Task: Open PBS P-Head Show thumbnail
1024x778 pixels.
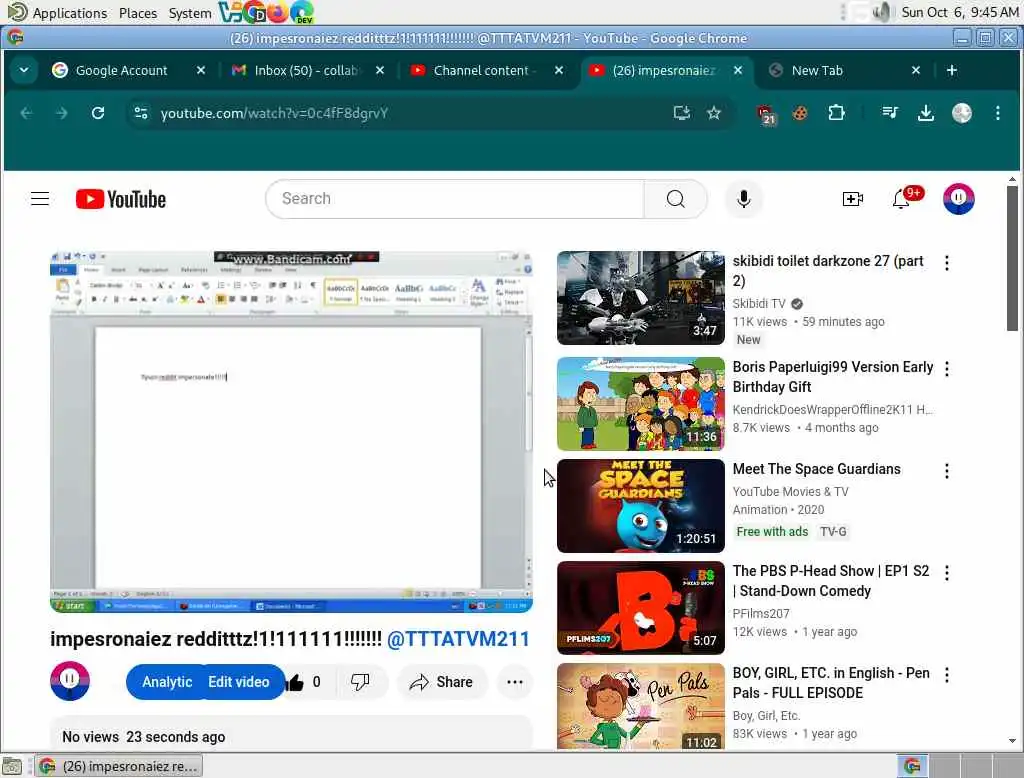Action: tap(641, 608)
